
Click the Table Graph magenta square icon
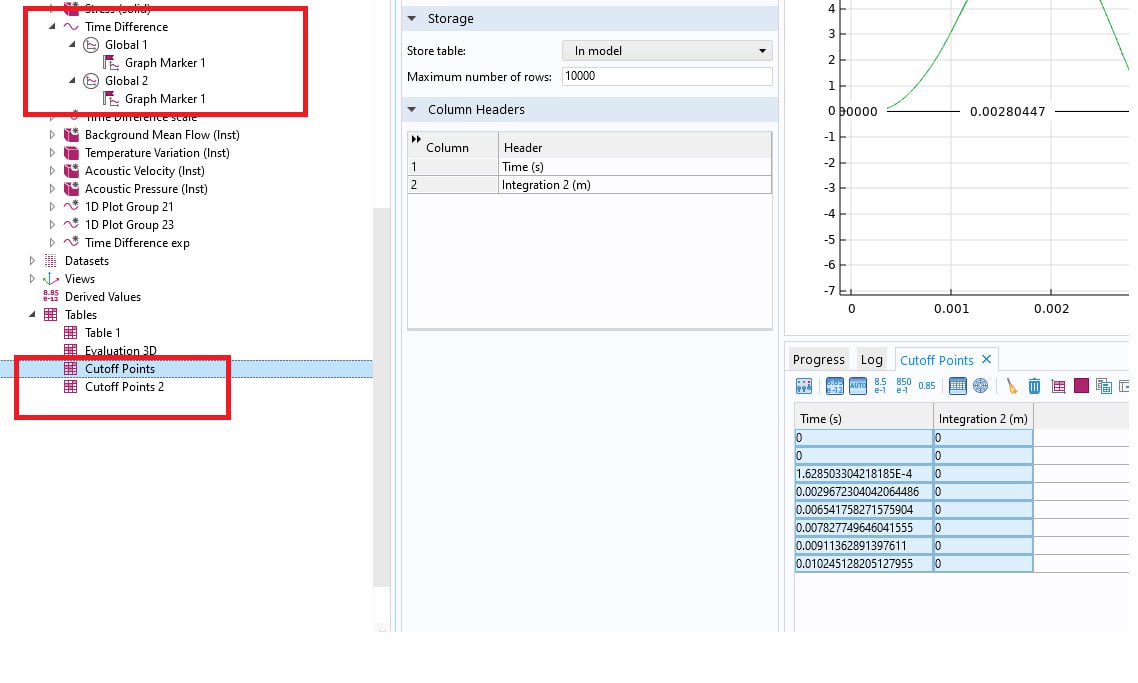tap(1081, 386)
